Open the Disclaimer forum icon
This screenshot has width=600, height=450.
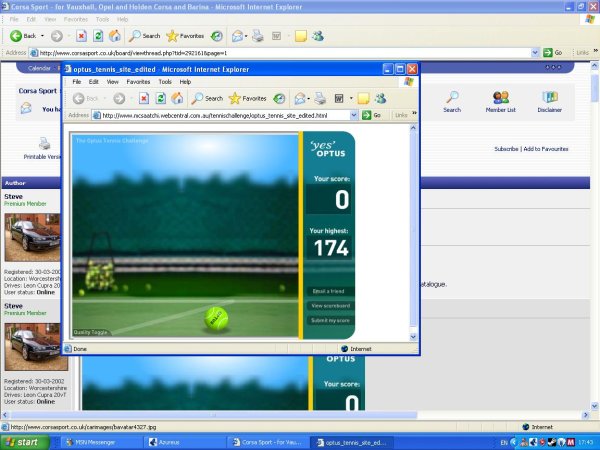tap(550, 101)
